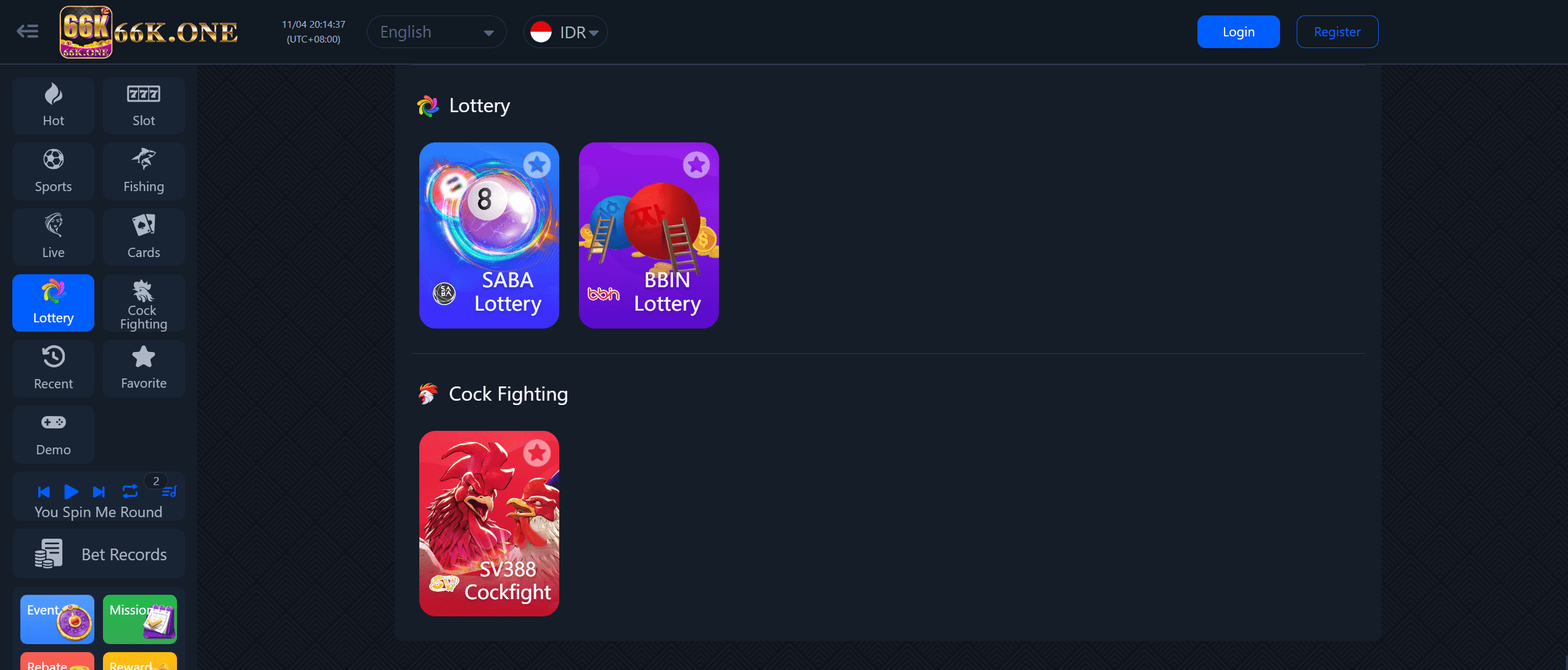1568x670 pixels.
Task: Play the music track
Action: click(x=71, y=492)
